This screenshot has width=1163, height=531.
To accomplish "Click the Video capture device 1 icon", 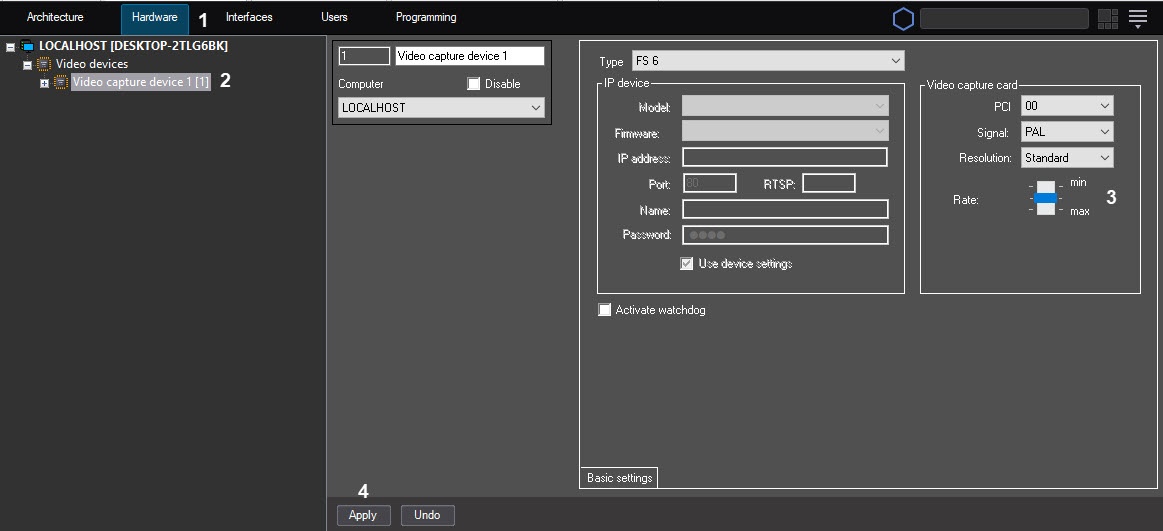I will (x=61, y=82).
